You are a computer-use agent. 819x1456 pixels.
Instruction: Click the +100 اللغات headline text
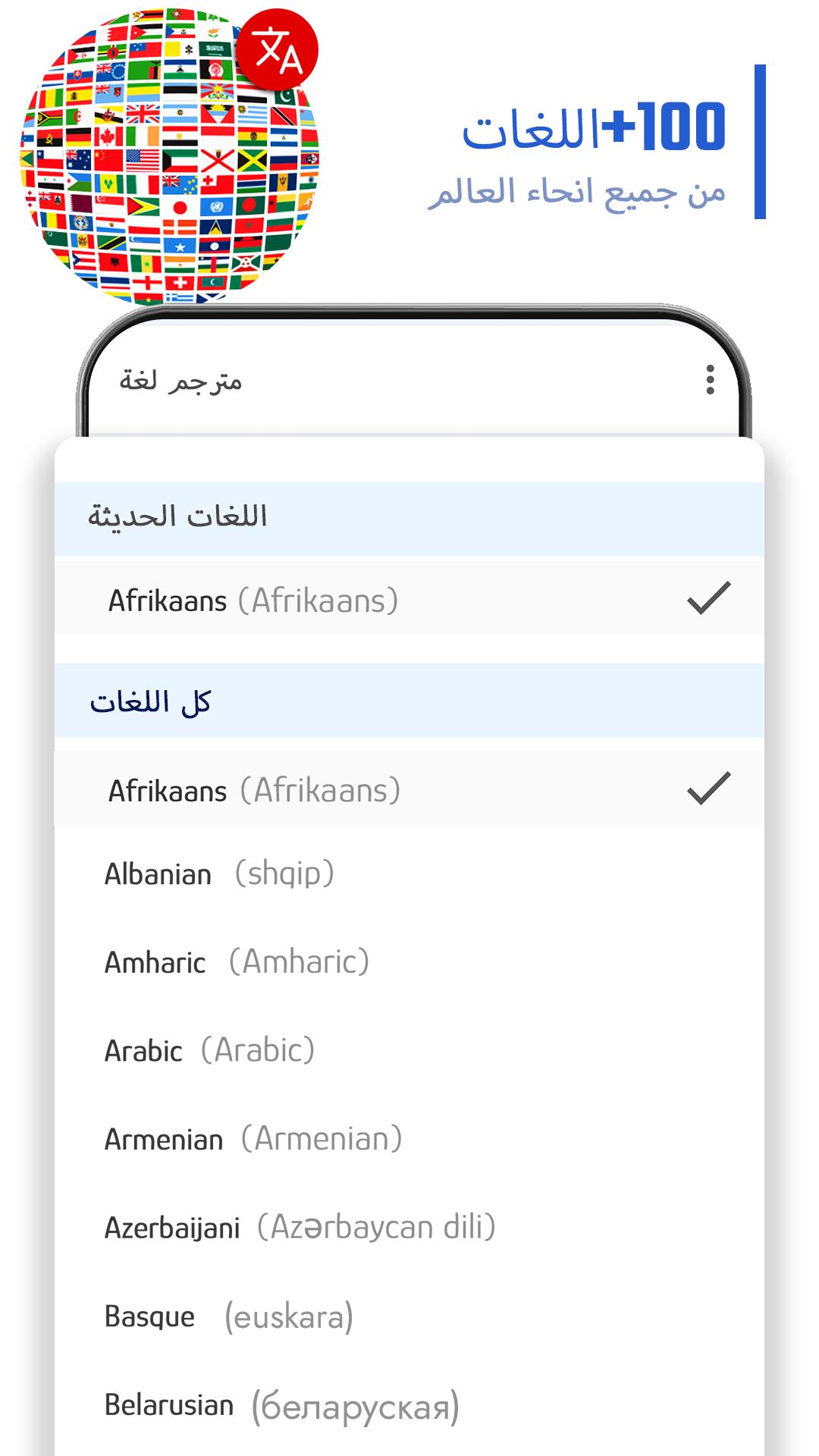tap(595, 127)
